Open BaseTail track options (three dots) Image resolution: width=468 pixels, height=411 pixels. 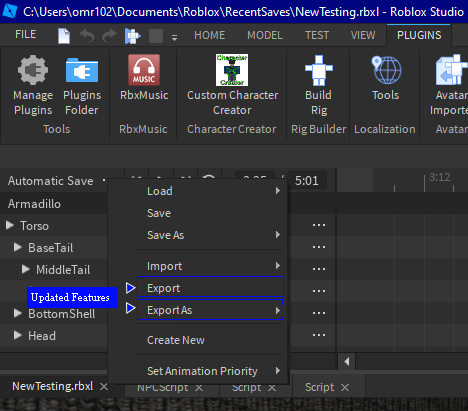319,247
